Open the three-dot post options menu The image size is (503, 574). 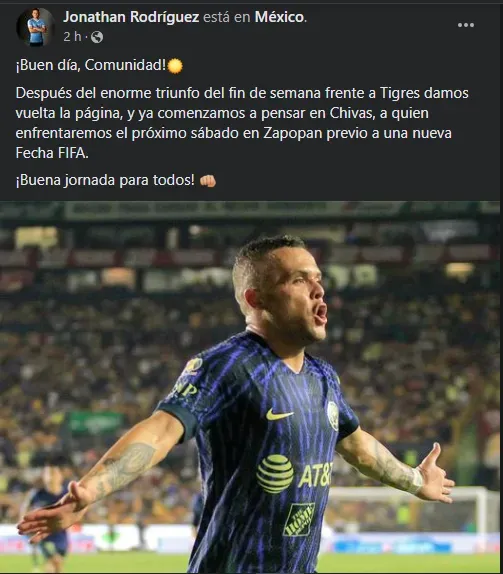[466, 25]
